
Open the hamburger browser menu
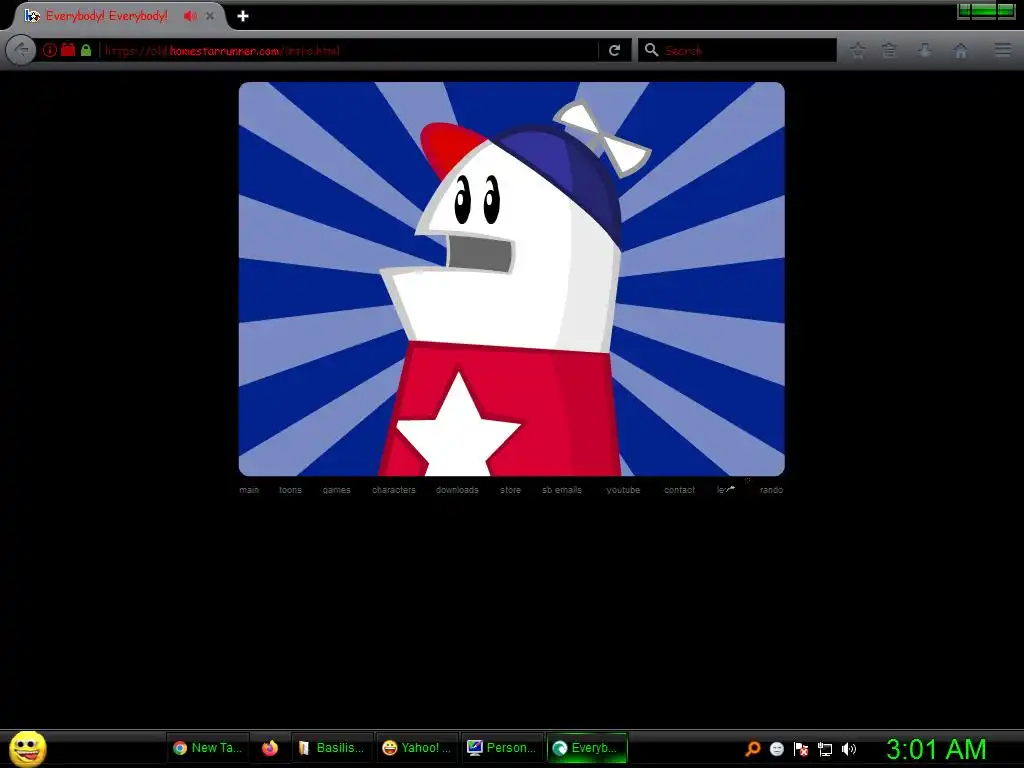tap(1003, 50)
